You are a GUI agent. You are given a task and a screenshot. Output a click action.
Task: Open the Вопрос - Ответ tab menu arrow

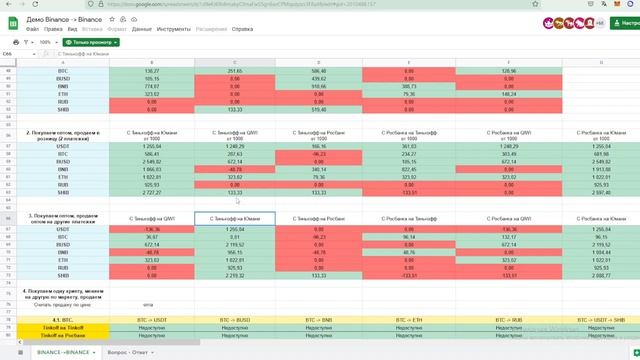152,352
